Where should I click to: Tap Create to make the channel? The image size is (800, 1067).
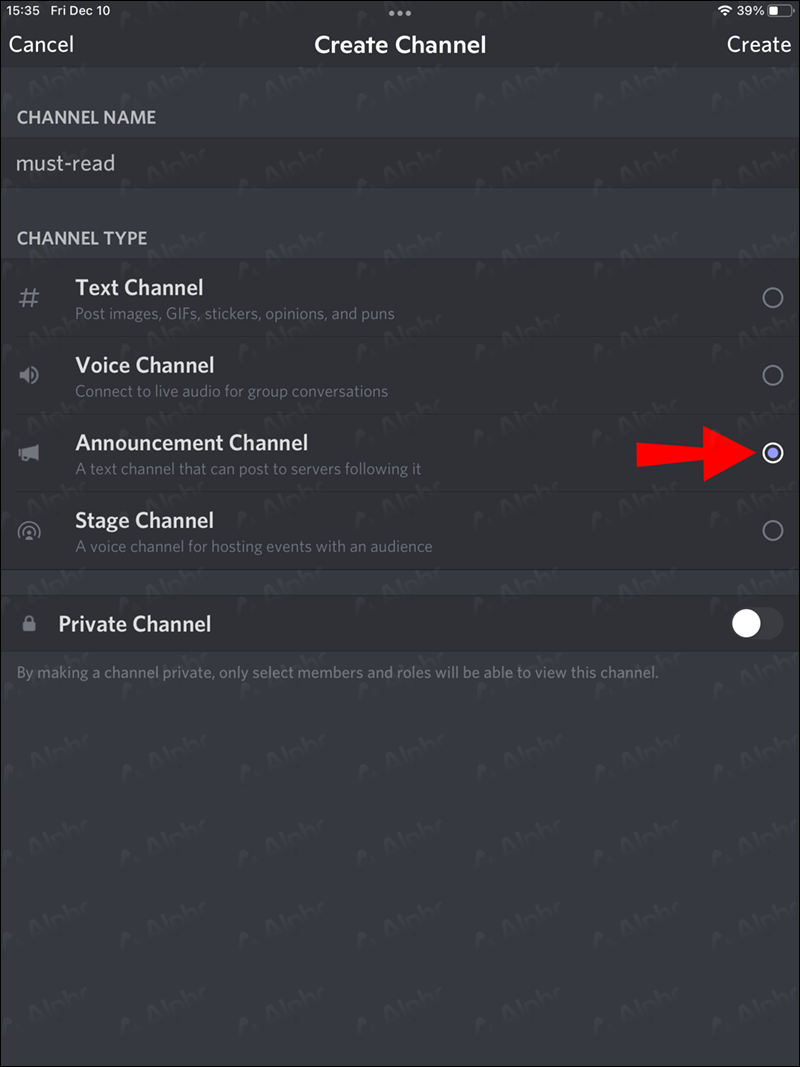point(759,45)
